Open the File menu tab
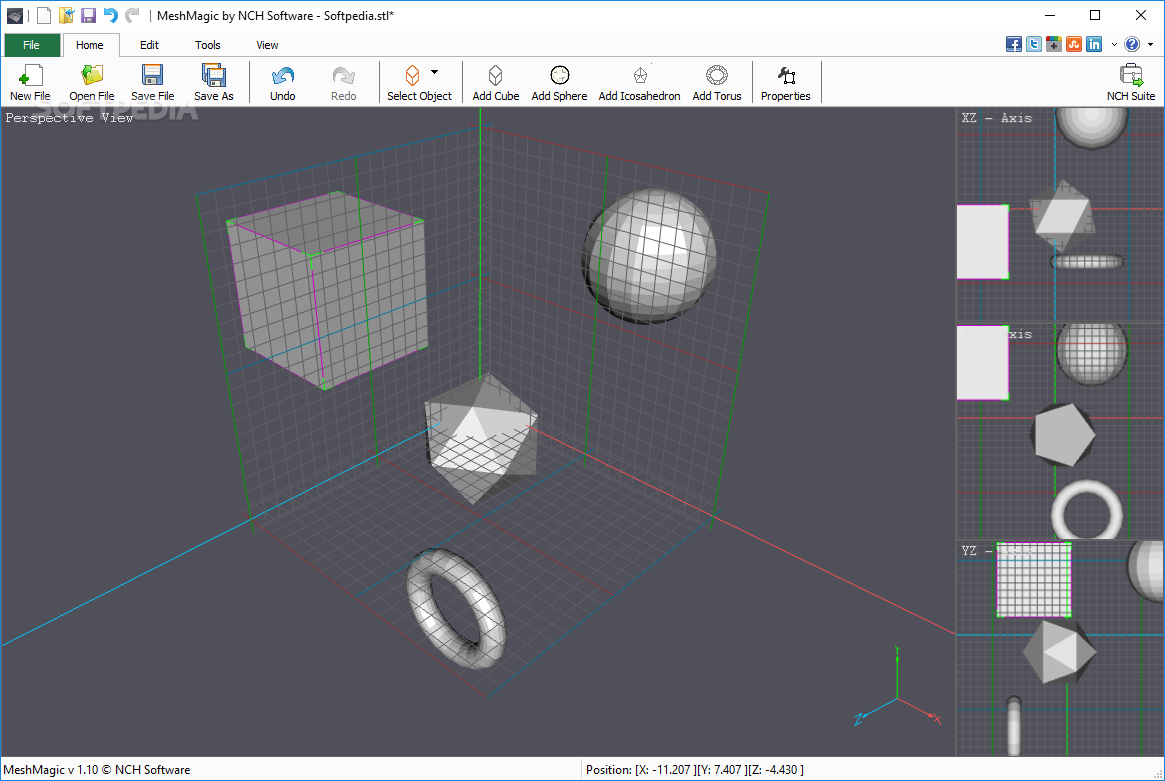This screenshot has width=1165, height=781. coord(31,45)
